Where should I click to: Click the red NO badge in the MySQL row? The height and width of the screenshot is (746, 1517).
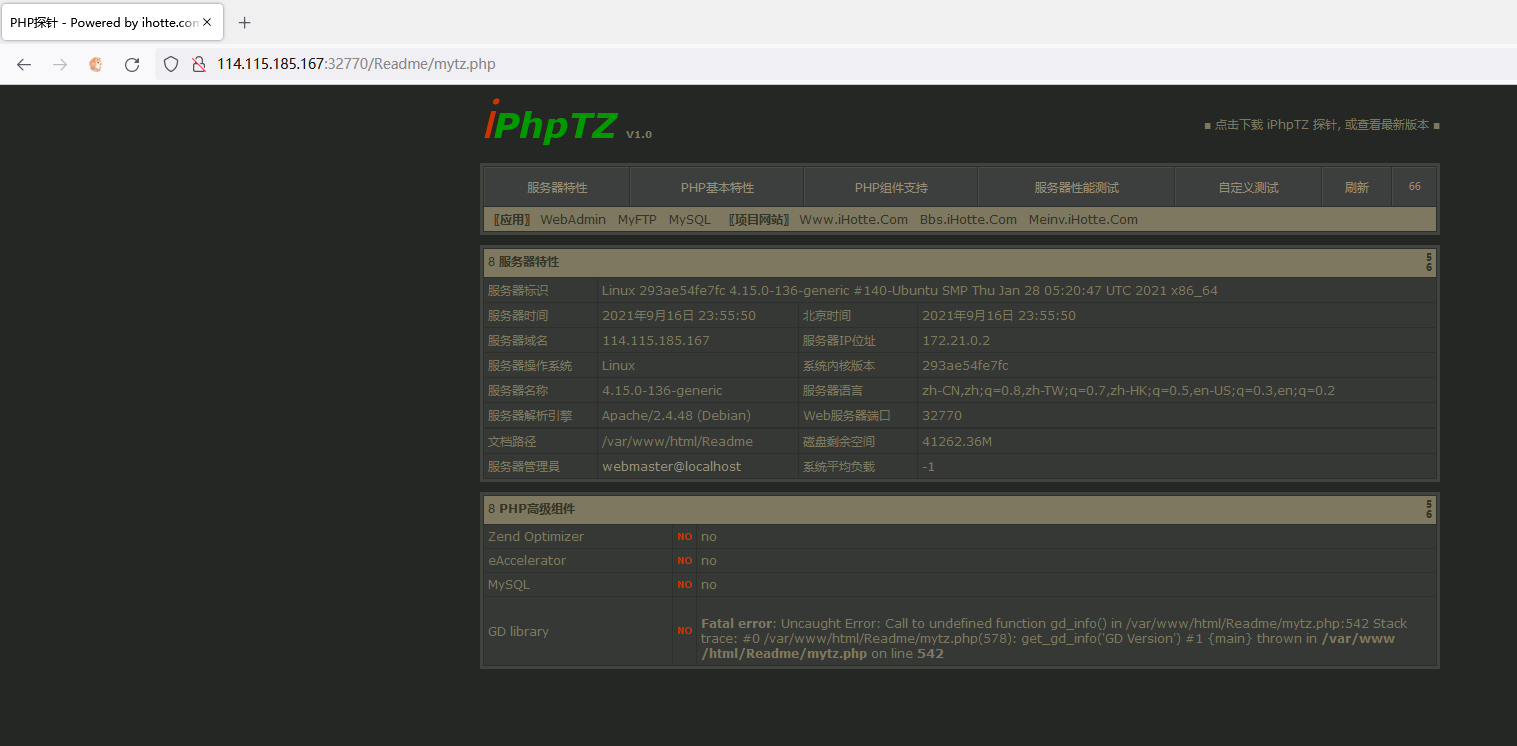[x=685, y=585]
